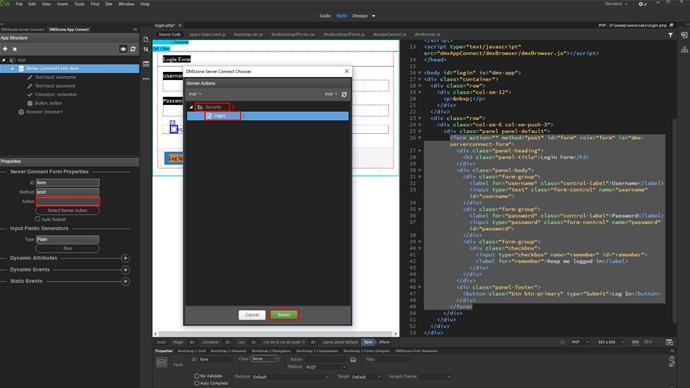Select the Server Connect Form tree row
Screen dimensions: 690x388
70,69
